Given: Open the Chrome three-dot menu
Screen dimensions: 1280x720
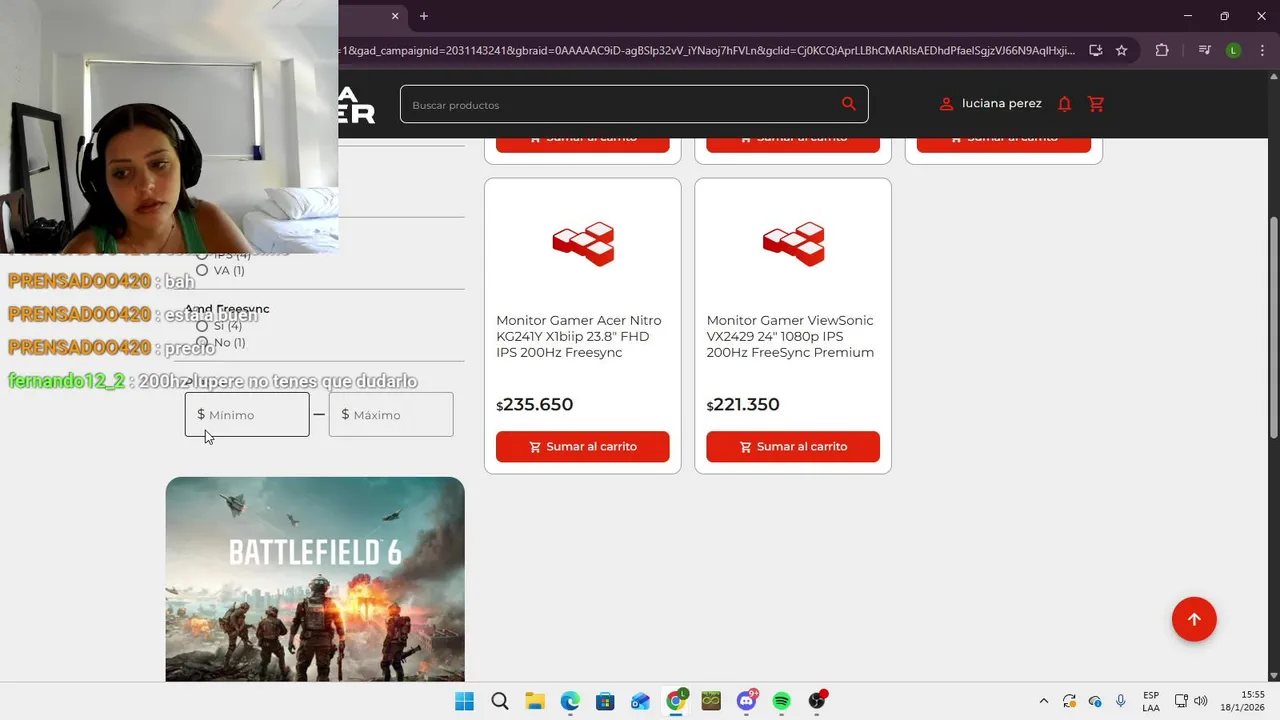Looking at the screenshot, I should click(1261, 50).
